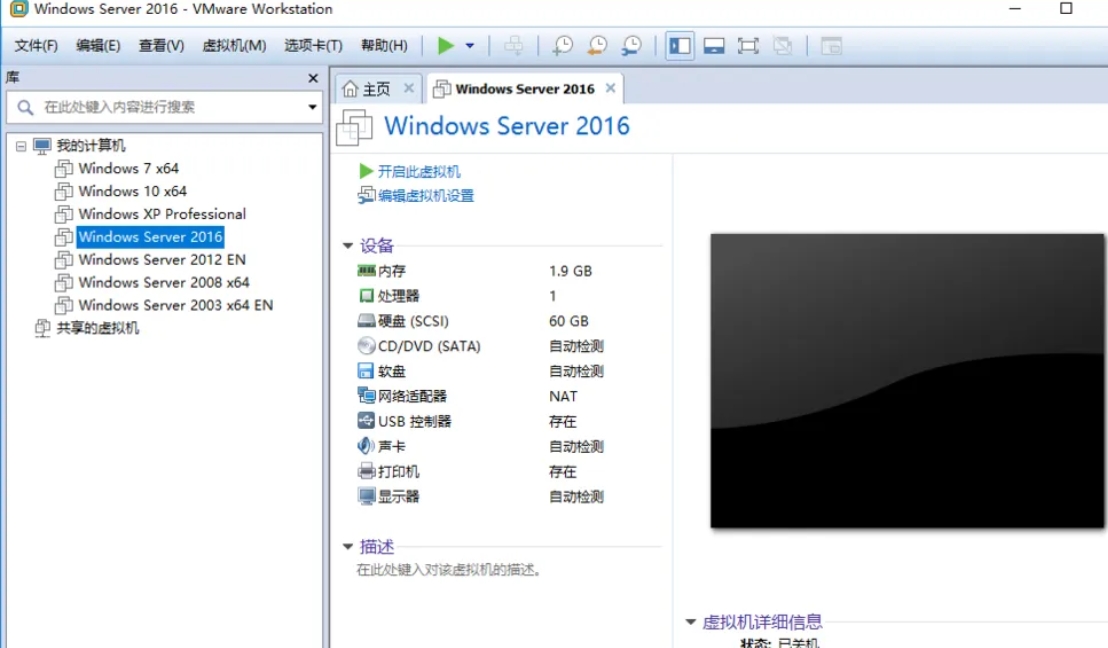
Task: Select Windows Server 2008 x64 in library
Action: click(x=164, y=282)
